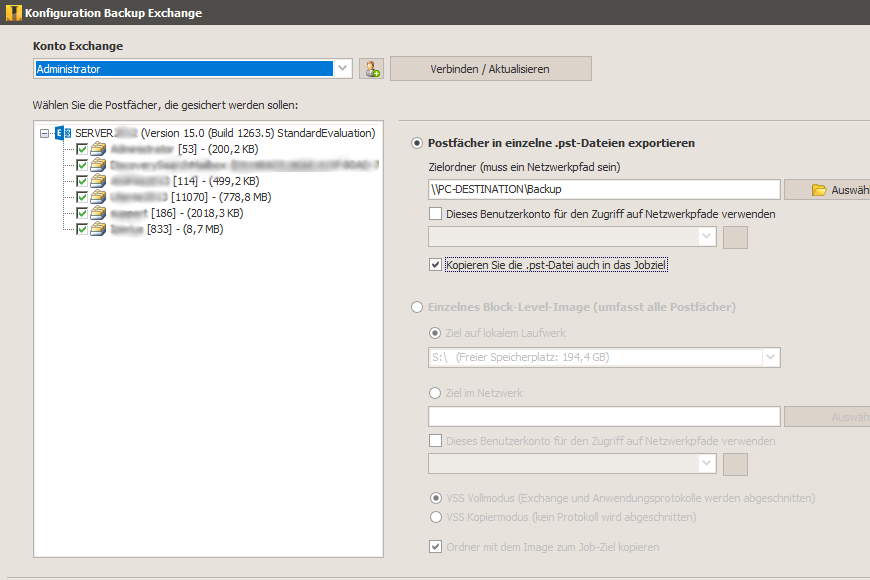The height and width of the screenshot is (580, 870).
Task: Click the 'Konfiguration Backup Exchange' window title
Action: coord(113,13)
